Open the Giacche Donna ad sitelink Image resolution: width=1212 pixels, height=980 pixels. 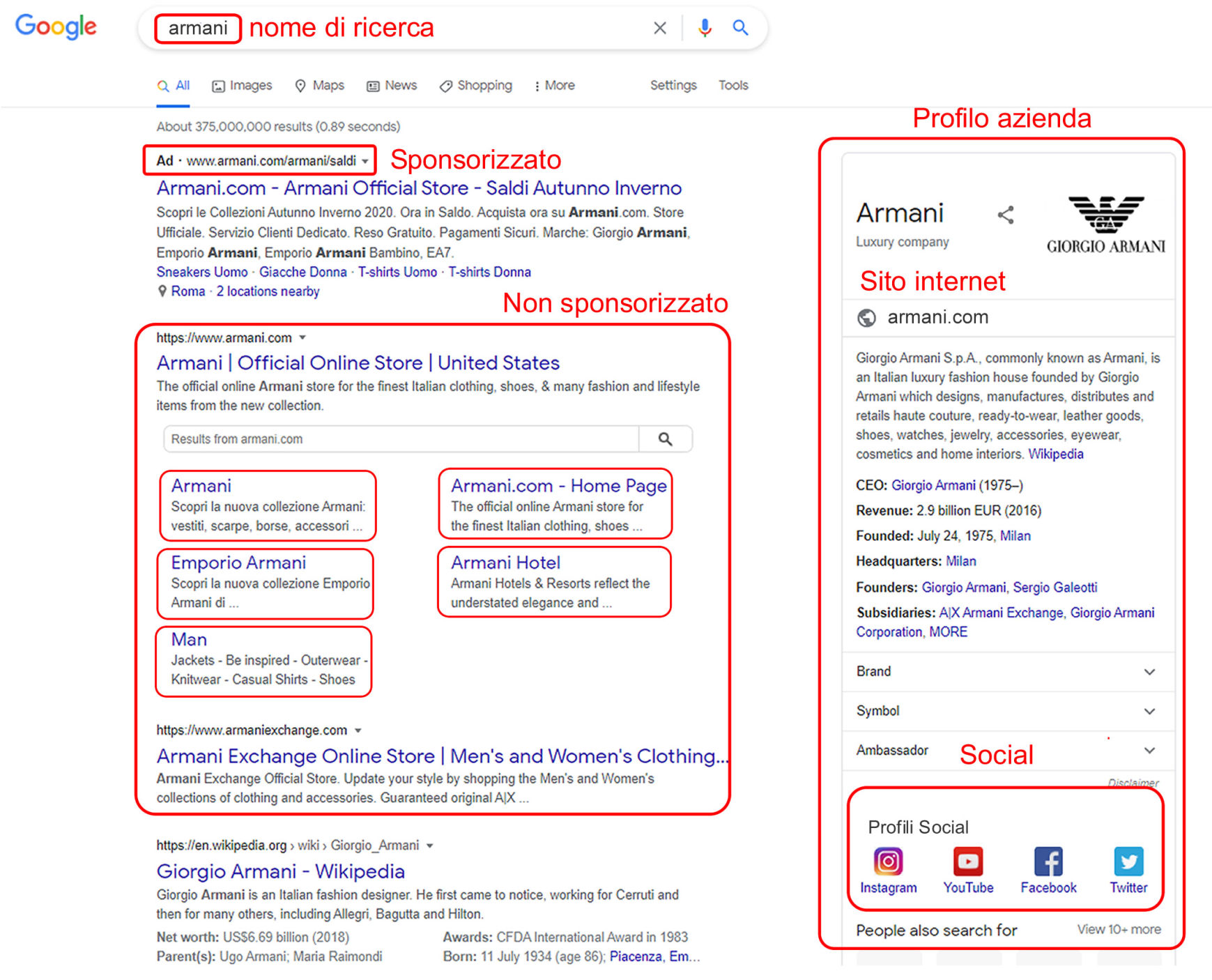click(x=303, y=272)
